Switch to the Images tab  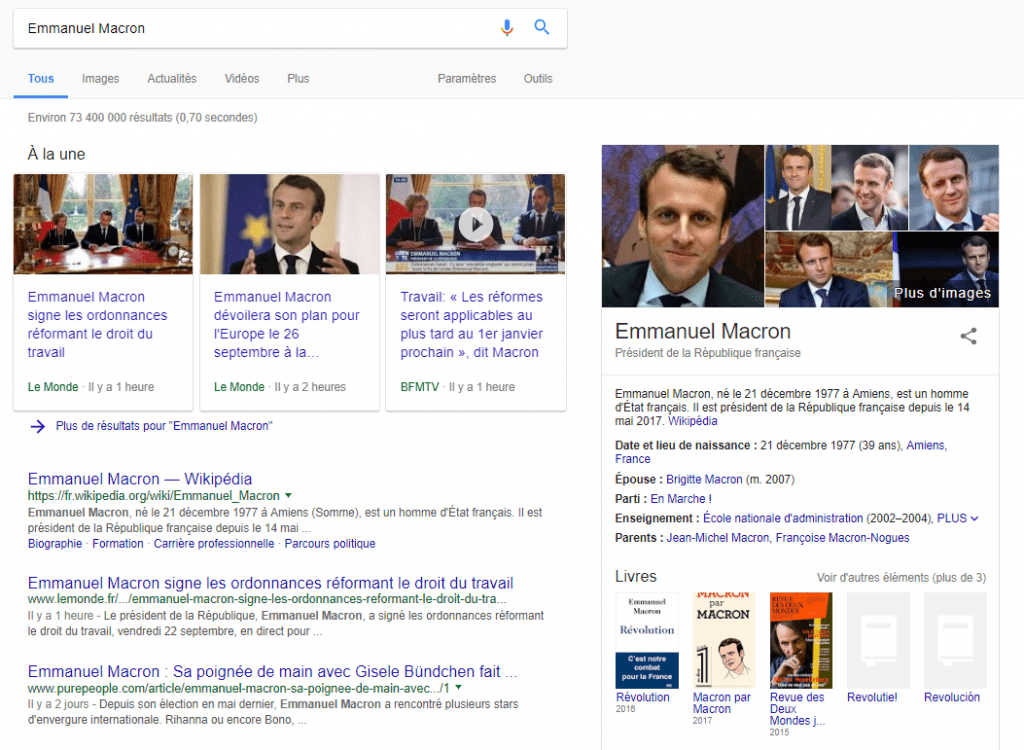[x=101, y=78]
